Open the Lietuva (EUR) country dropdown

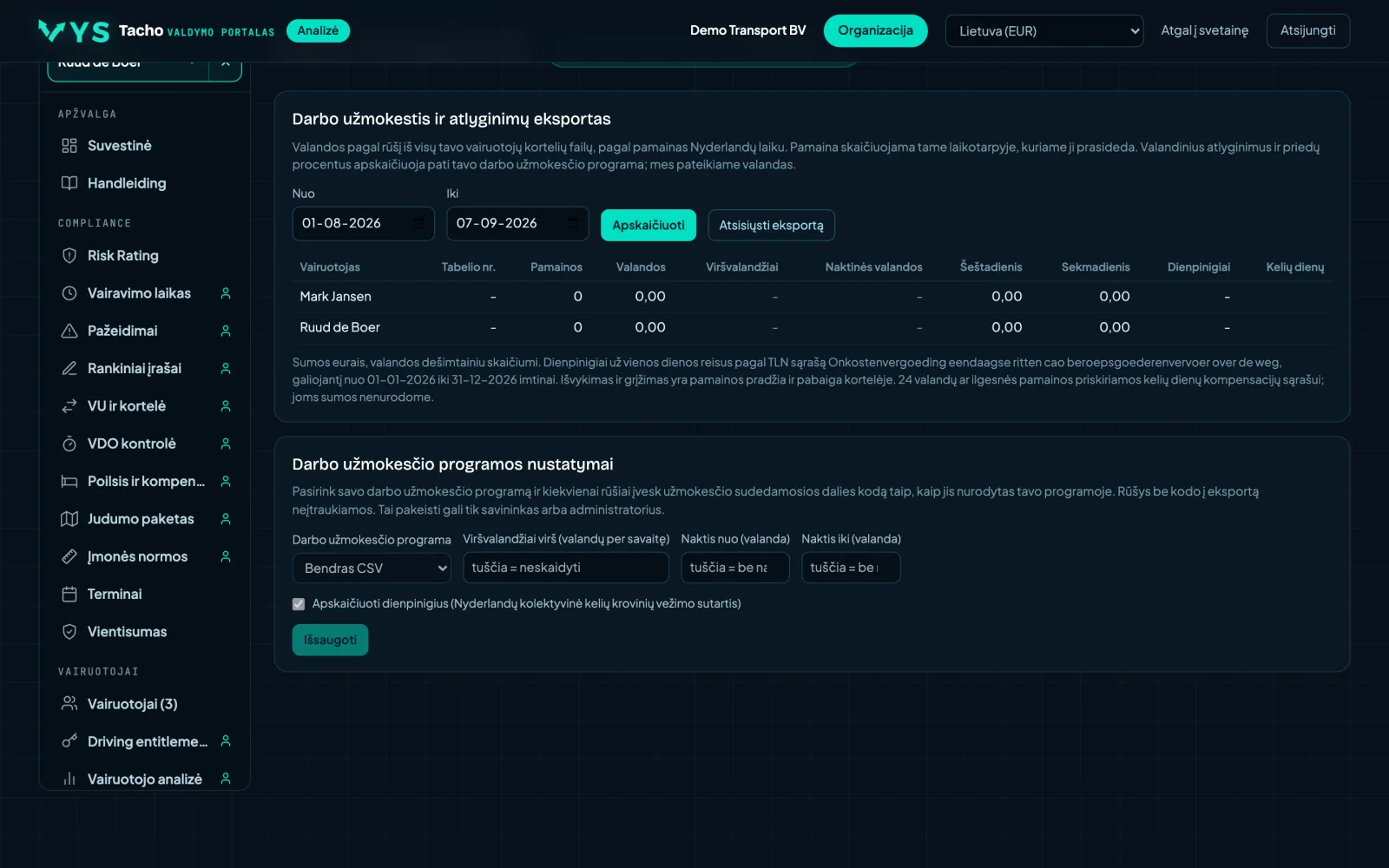1044,31
